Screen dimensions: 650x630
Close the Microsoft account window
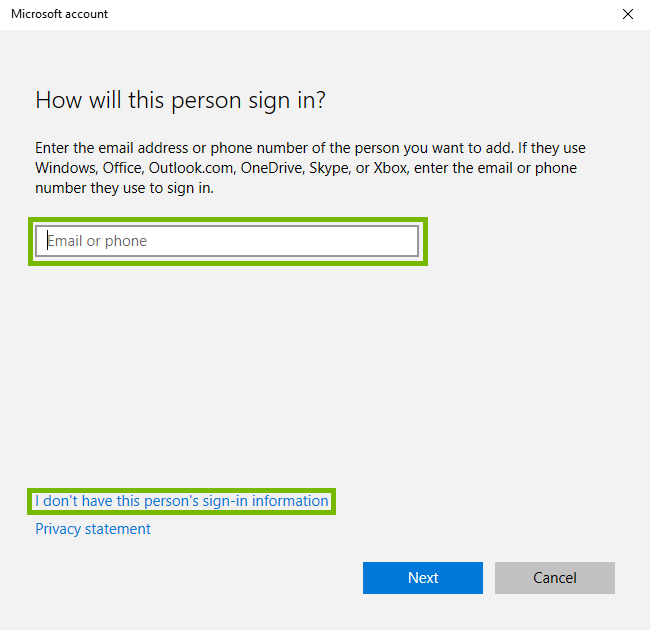click(628, 14)
